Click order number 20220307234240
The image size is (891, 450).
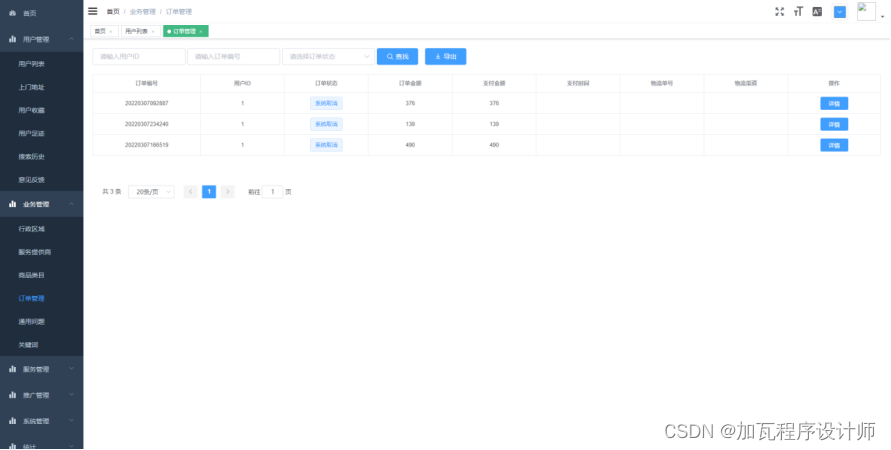[x=147, y=124]
